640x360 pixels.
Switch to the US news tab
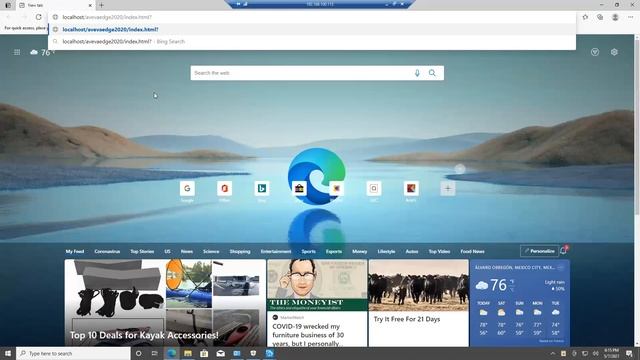(167, 251)
